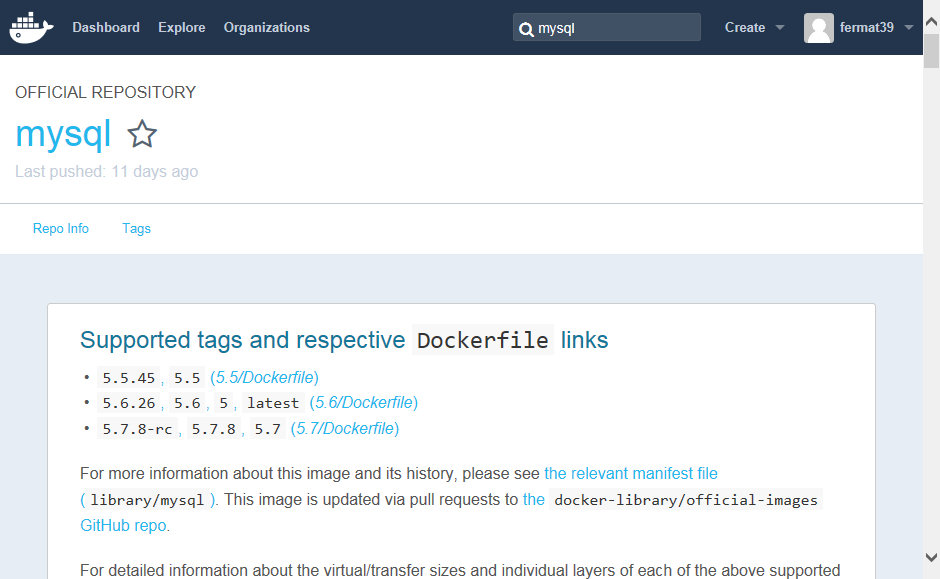This screenshot has width=940, height=579.
Task: Open the fermat39 account dropdown arrow
Action: [x=908, y=28]
